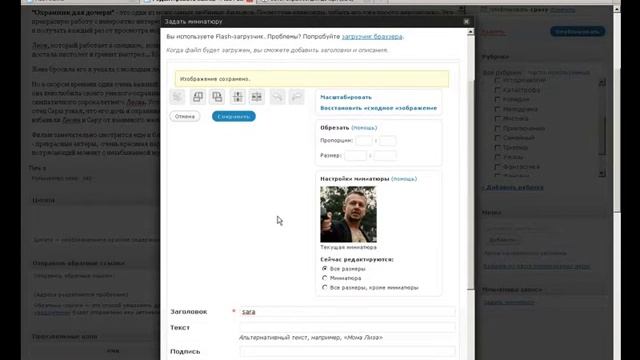Select the 'Миниатюра' radio button
Image resolution: width=640 pixels, height=360 pixels.
point(324,278)
